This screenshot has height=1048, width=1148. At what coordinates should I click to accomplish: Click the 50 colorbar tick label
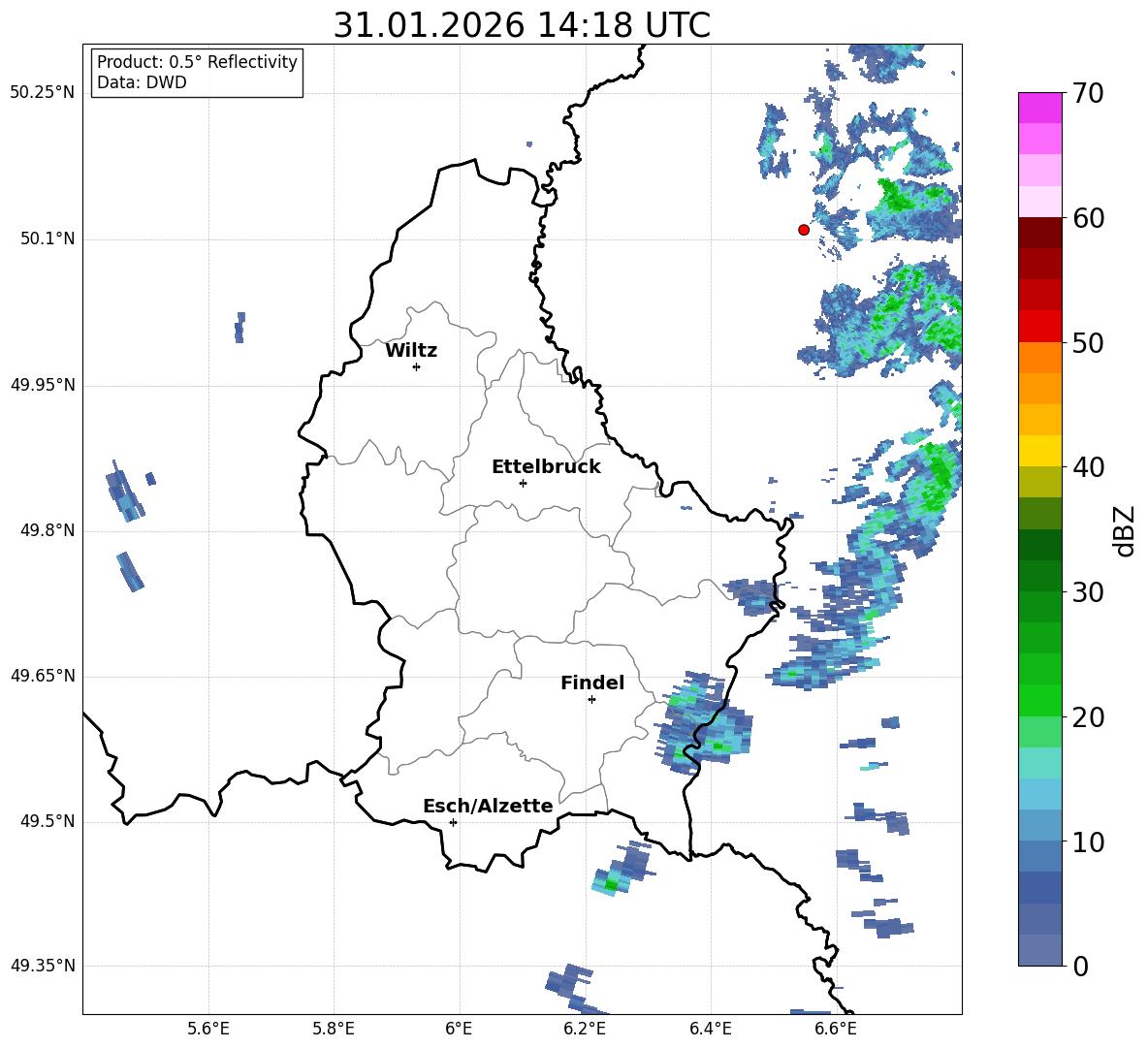point(1087,343)
